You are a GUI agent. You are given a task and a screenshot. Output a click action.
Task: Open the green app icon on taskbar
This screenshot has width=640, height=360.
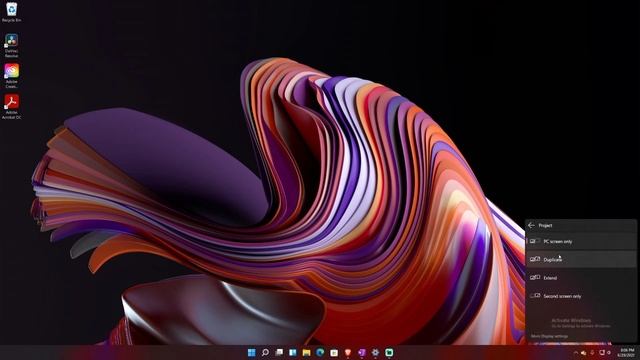coord(389,352)
